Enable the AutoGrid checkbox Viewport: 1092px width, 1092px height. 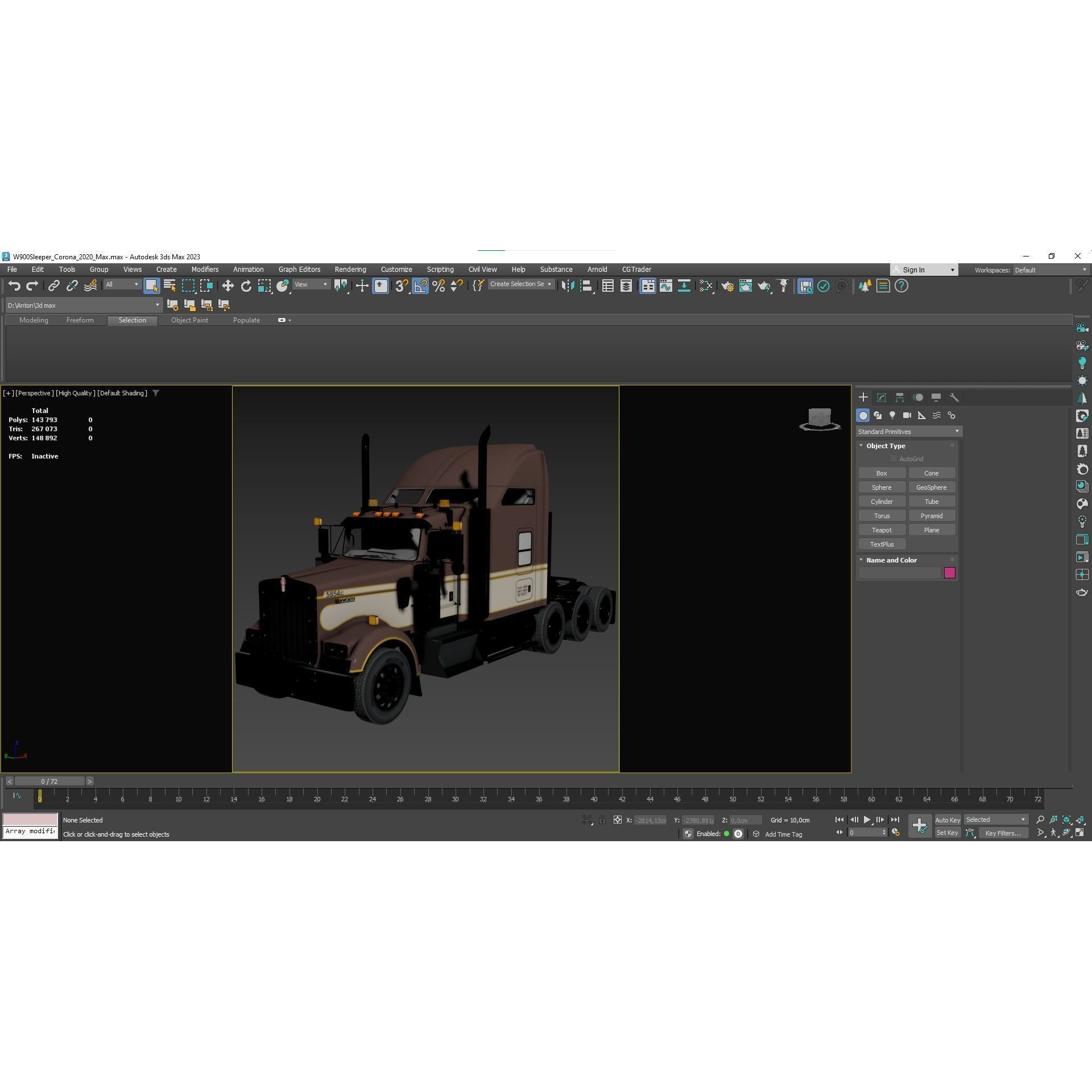click(894, 458)
